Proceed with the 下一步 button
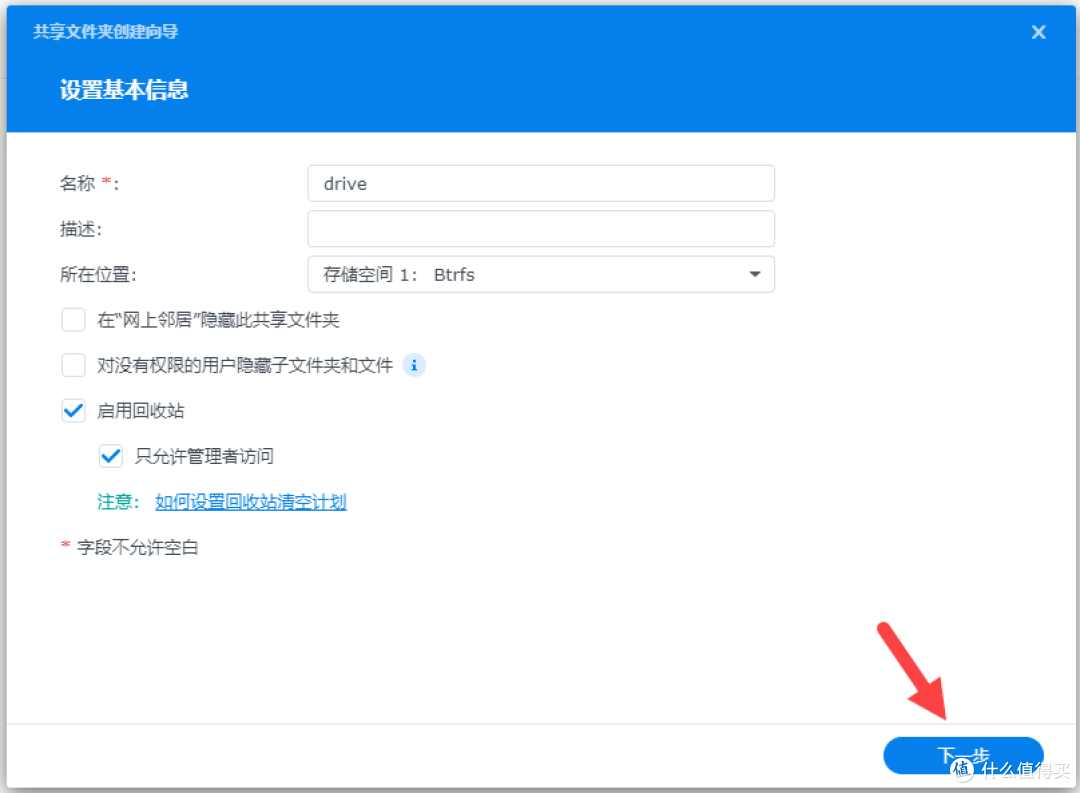 (x=963, y=755)
